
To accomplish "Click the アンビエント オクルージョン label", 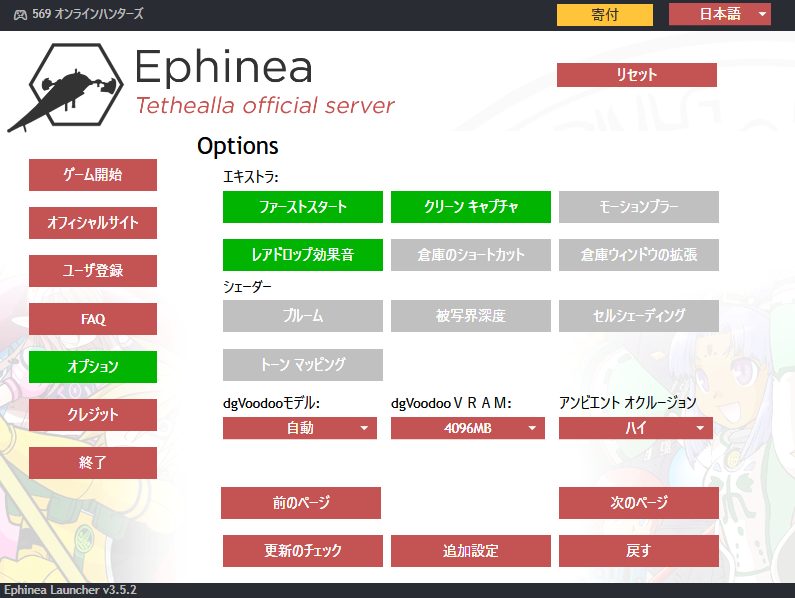I will 628,403.
